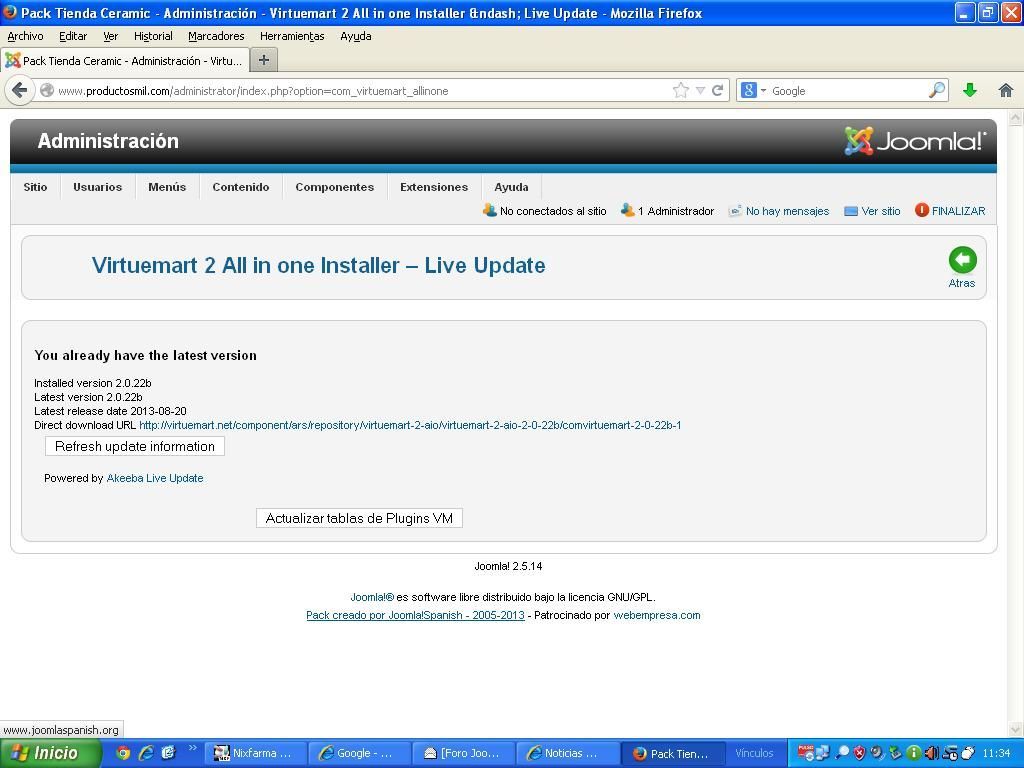Launch Internet Explorer from quick launch

(x=146, y=753)
